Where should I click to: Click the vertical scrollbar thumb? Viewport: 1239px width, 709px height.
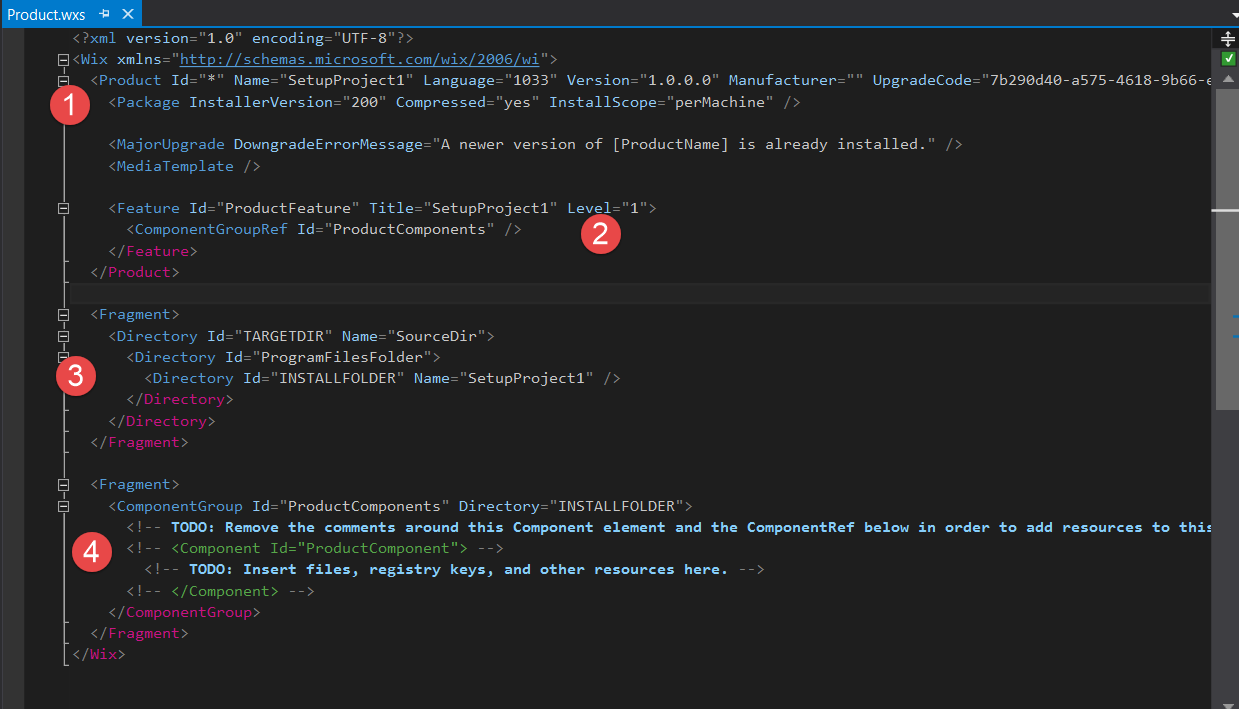click(x=1227, y=240)
